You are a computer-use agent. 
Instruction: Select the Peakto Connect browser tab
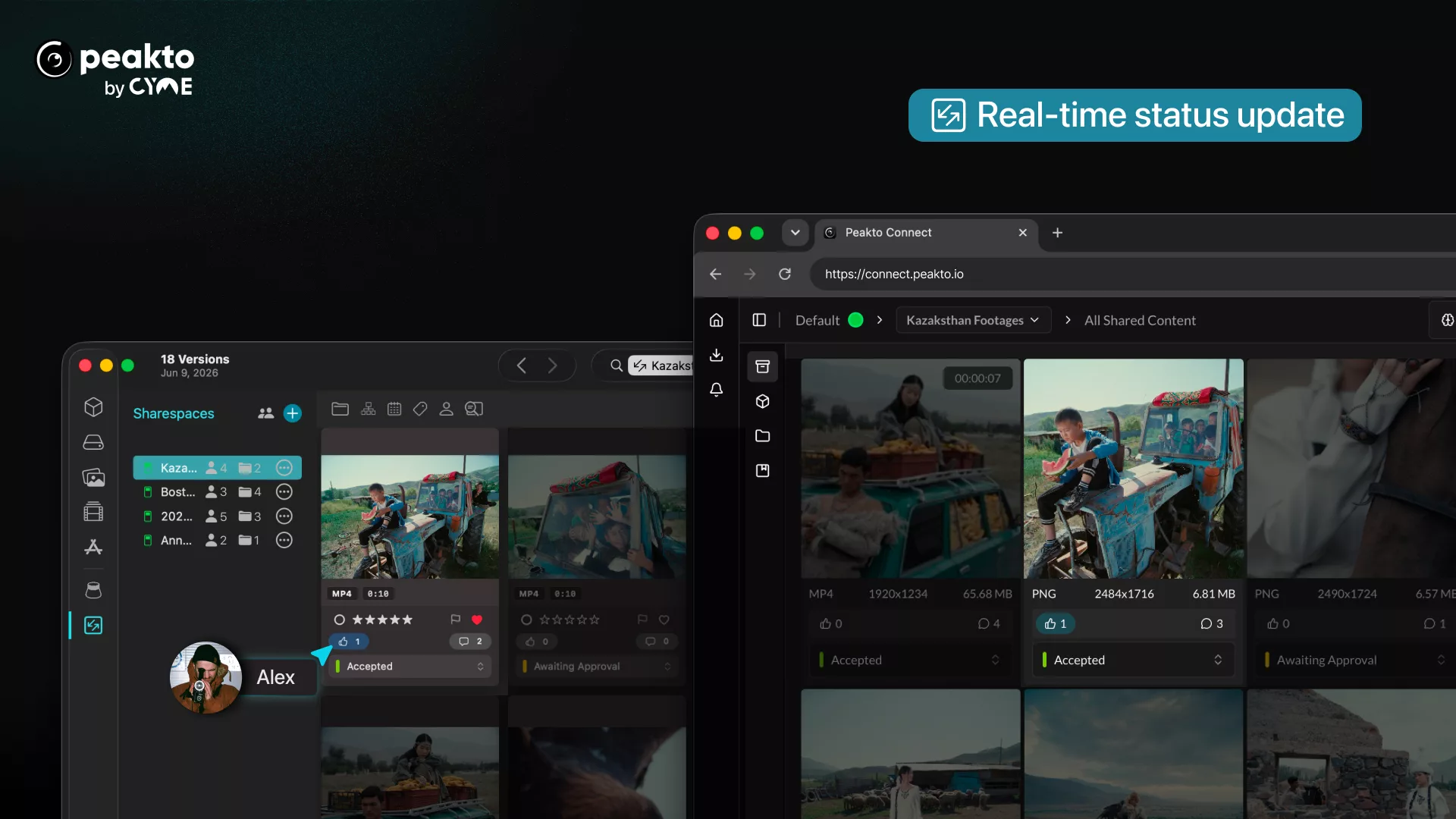(x=926, y=233)
